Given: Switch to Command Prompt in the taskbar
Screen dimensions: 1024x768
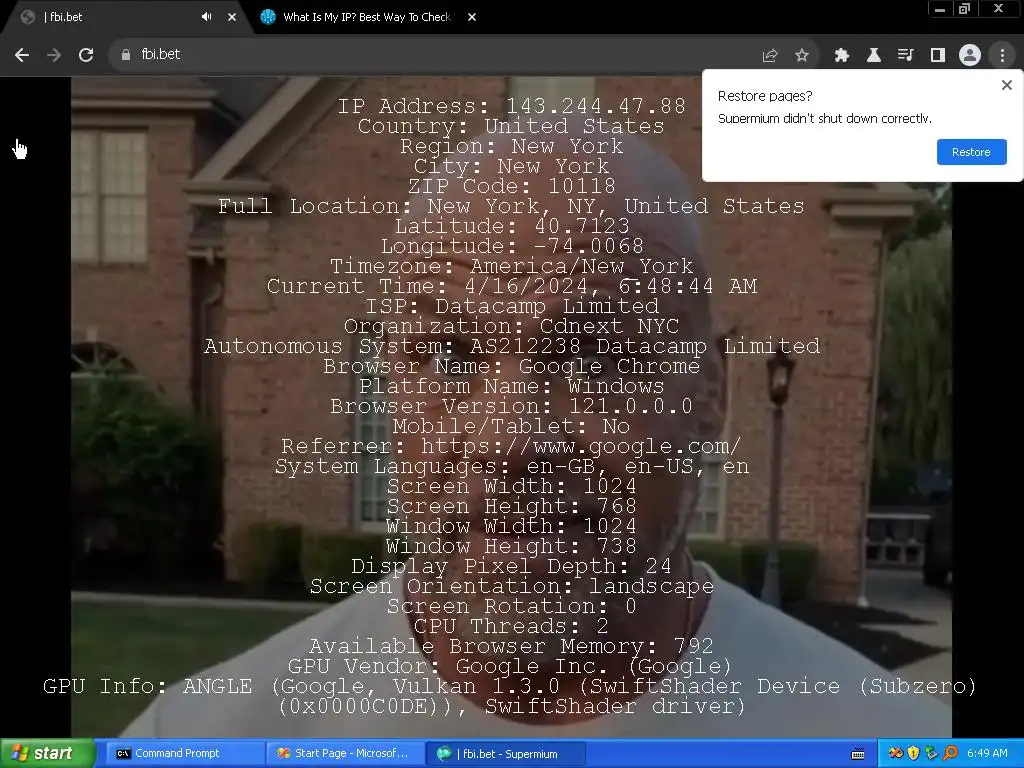Looking at the screenshot, I should [183, 754].
